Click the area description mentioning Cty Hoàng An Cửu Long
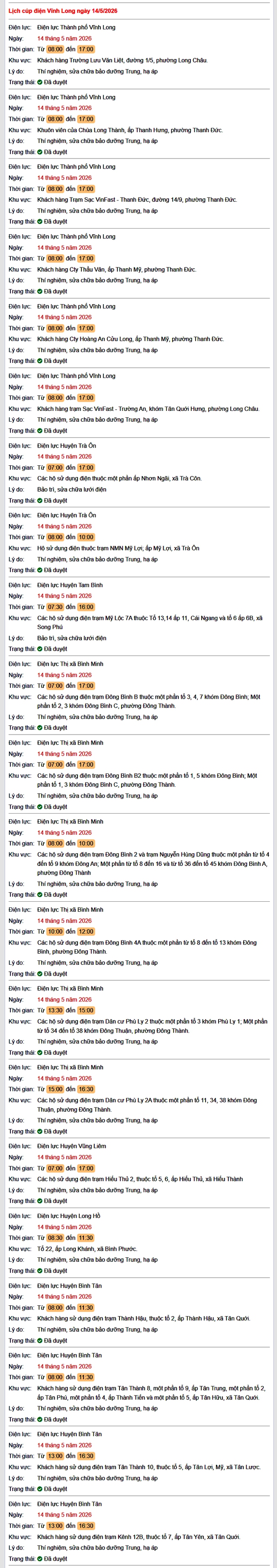 [130, 339]
